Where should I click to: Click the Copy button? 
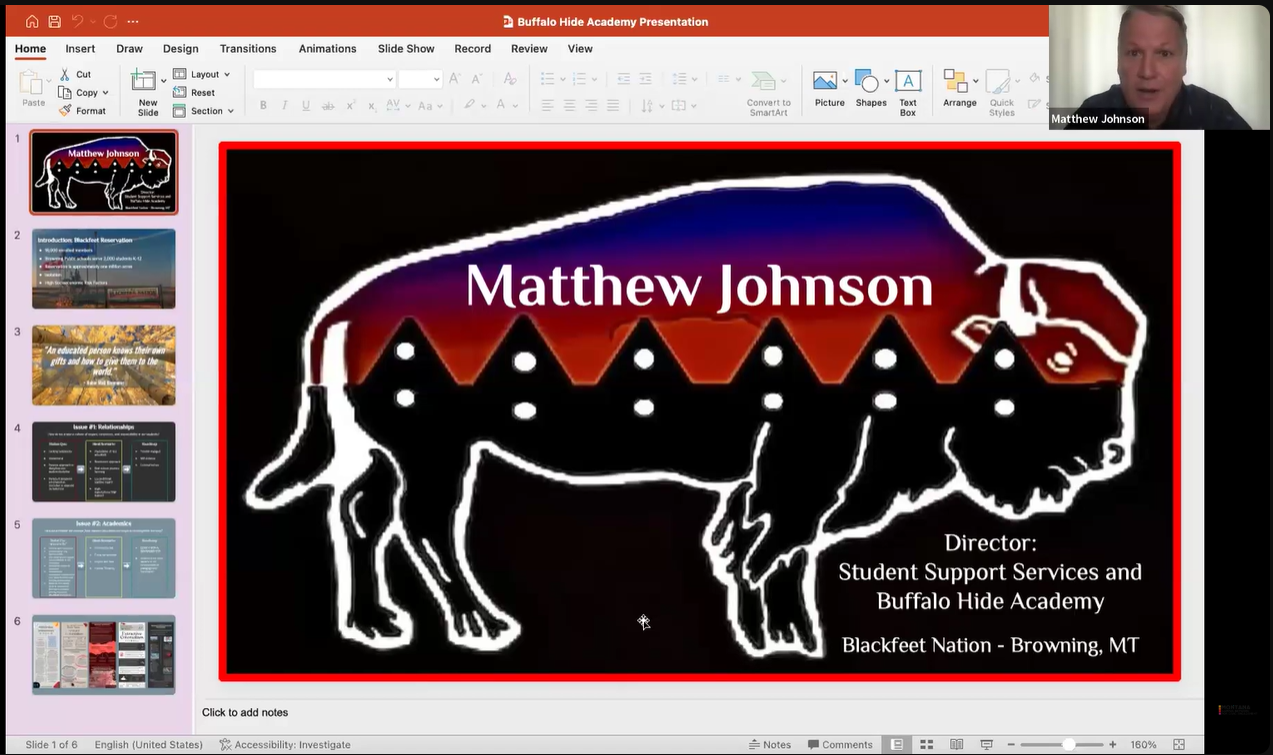coord(78,92)
